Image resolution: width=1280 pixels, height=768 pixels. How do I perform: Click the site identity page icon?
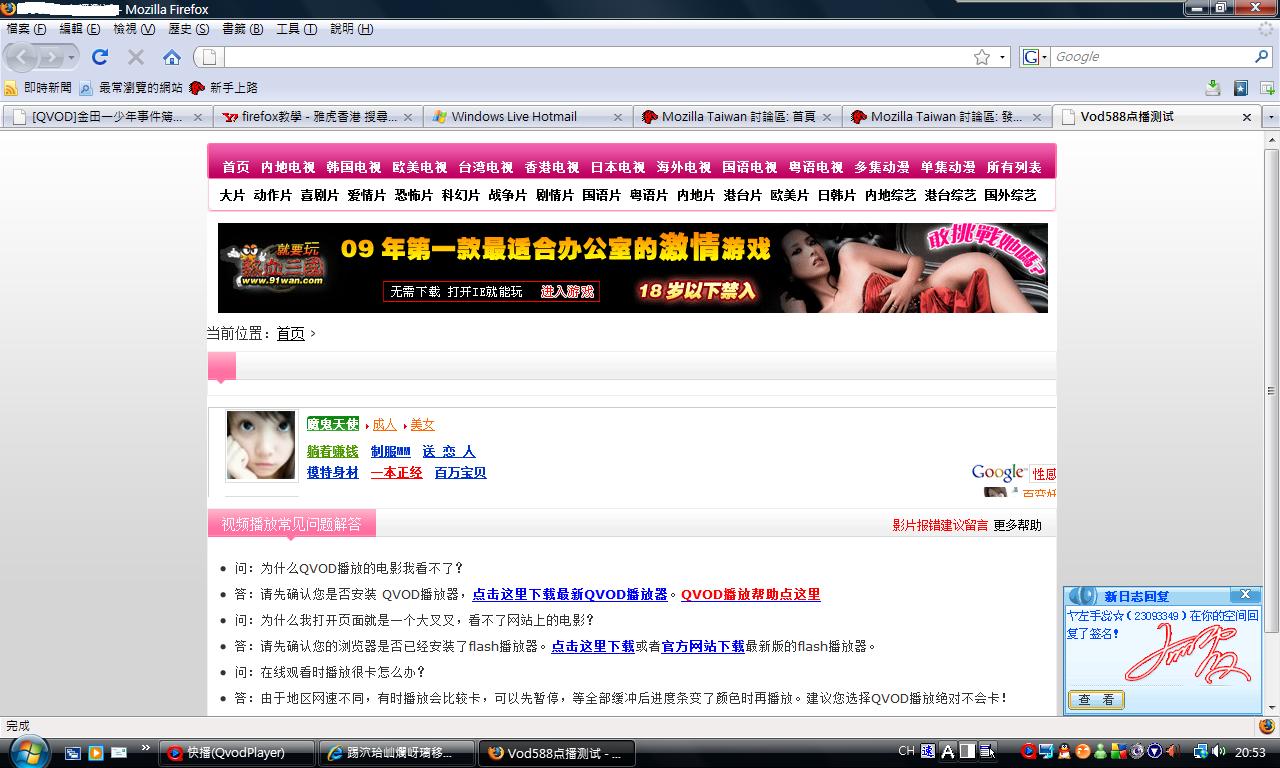coord(209,57)
